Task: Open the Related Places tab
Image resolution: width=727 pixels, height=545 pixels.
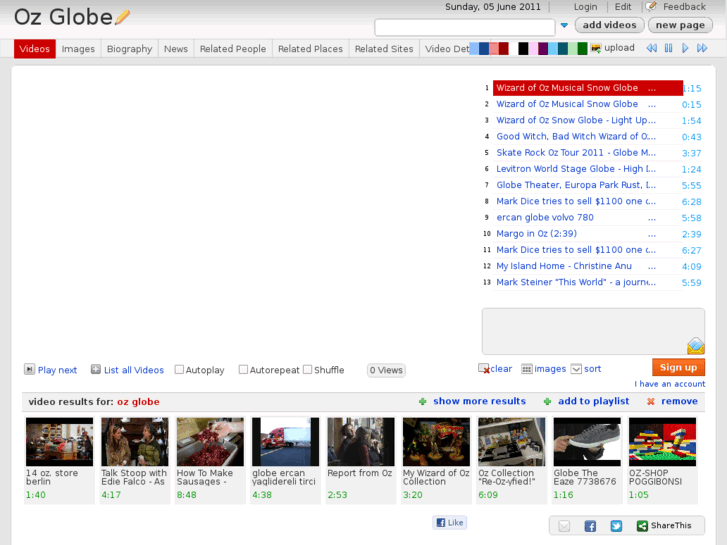Action: pos(310,49)
